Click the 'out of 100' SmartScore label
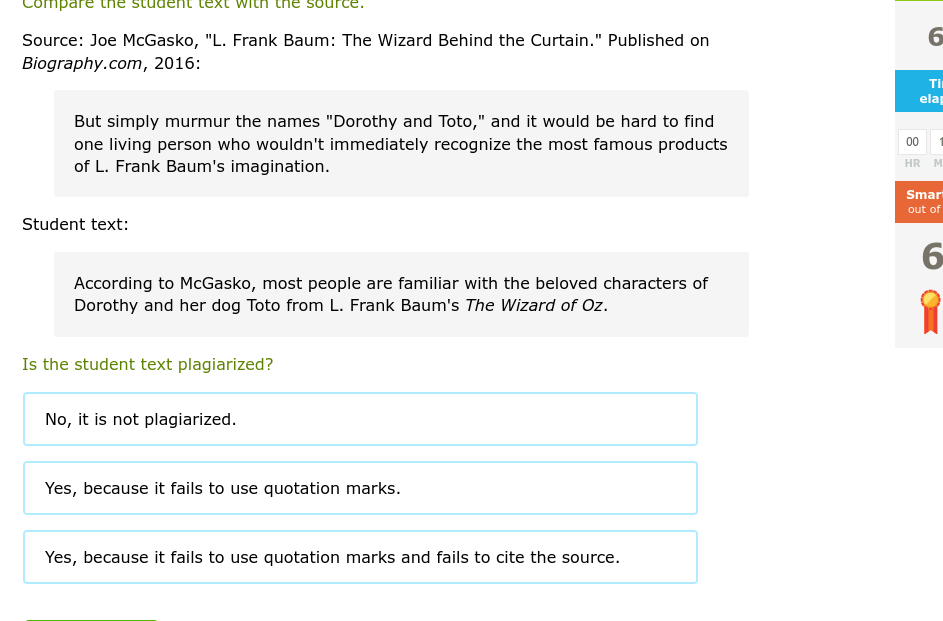943x621 pixels. coord(923,209)
